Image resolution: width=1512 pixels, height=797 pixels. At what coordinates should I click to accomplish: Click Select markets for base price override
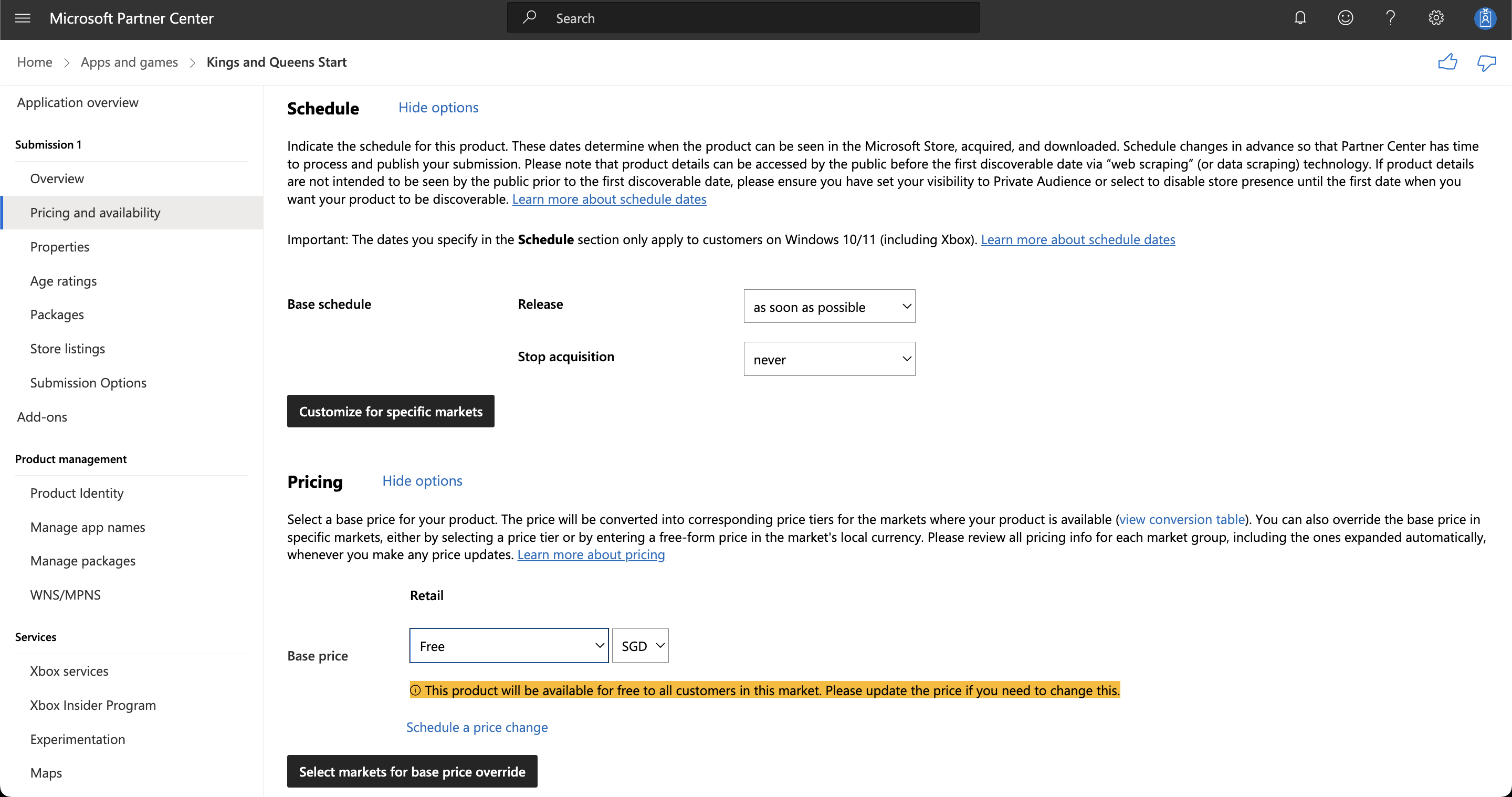coord(412,771)
